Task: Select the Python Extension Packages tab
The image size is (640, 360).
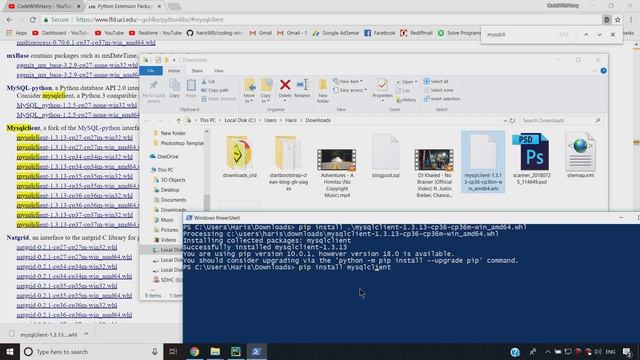Action: (125, 6)
